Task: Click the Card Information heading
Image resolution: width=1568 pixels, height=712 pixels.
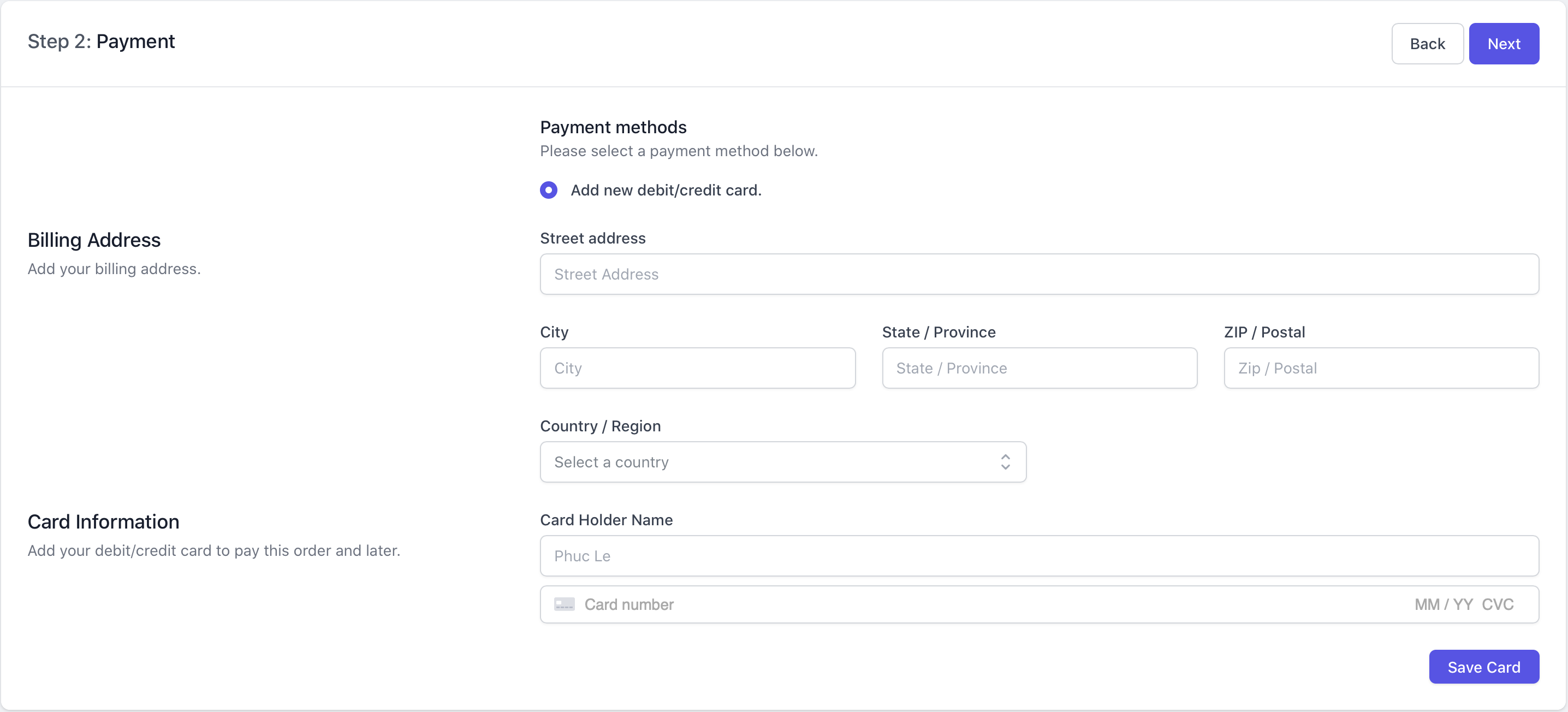Action: (x=104, y=521)
